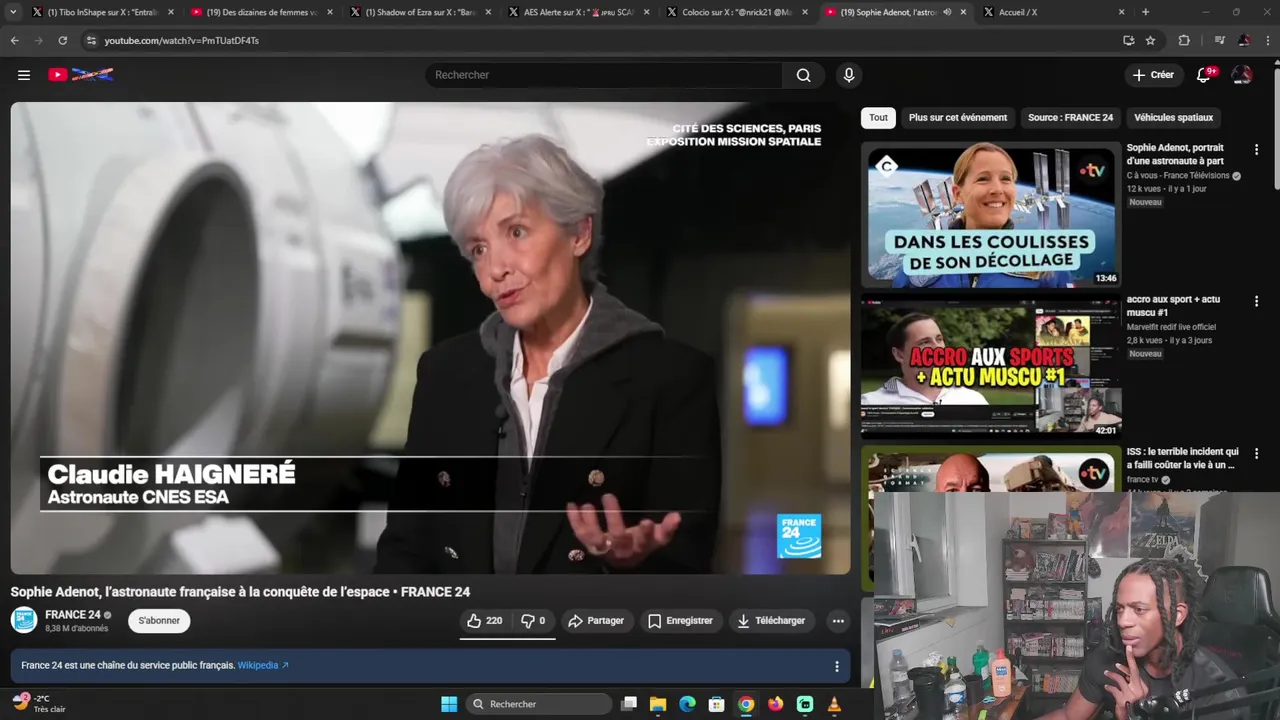Open the YouTube hamburger guide menu
This screenshot has height=720, width=1280.
coord(24,75)
